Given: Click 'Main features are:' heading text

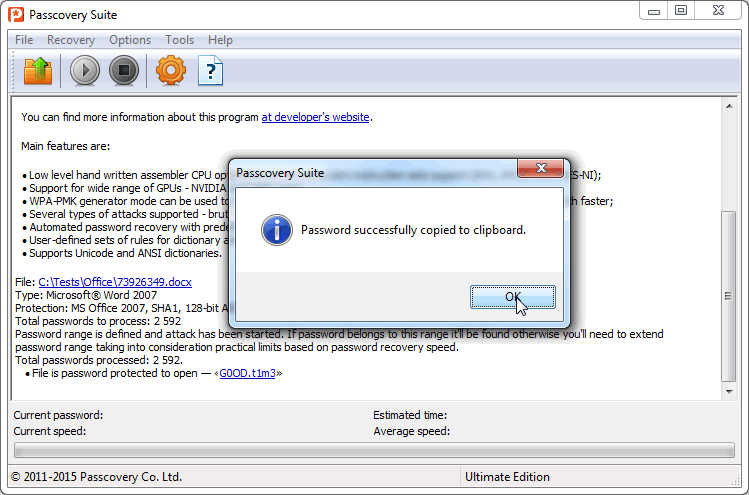Looking at the screenshot, I should pos(65,146).
